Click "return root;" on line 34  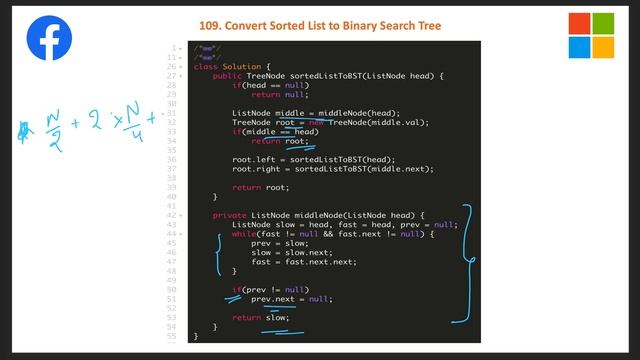280,141
